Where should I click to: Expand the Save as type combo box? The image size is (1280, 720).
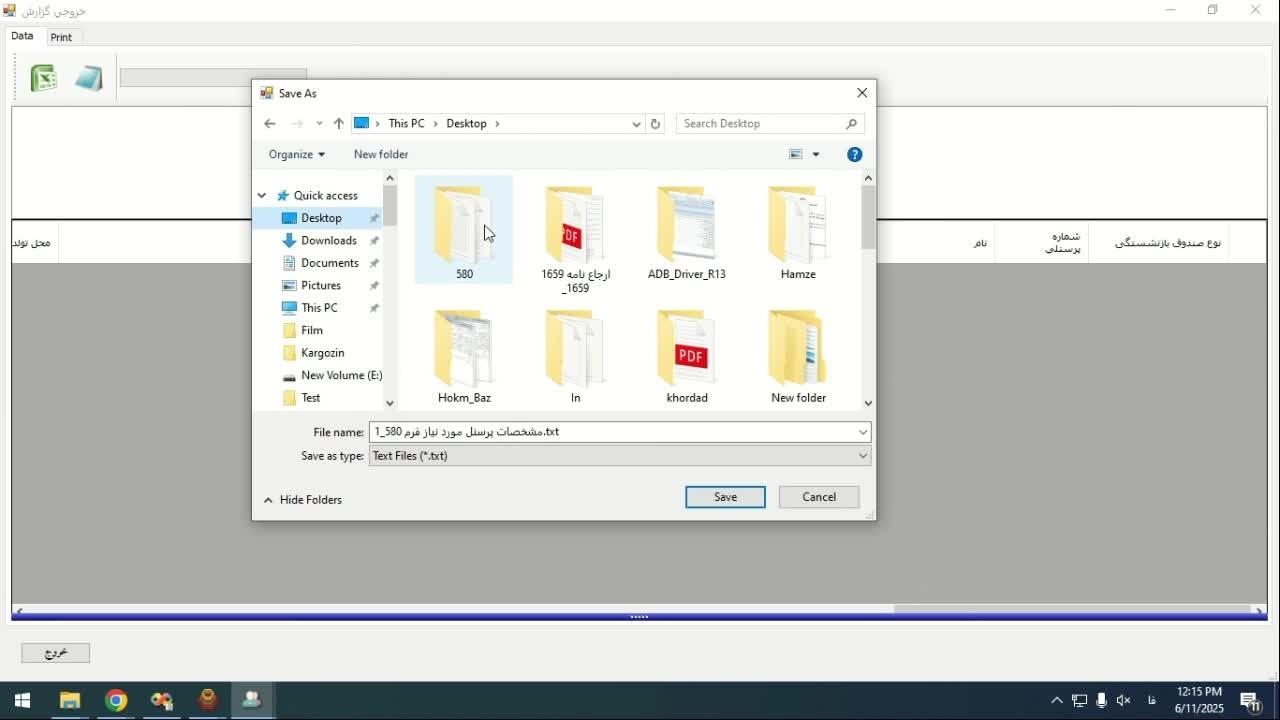pyautogui.click(x=862, y=456)
